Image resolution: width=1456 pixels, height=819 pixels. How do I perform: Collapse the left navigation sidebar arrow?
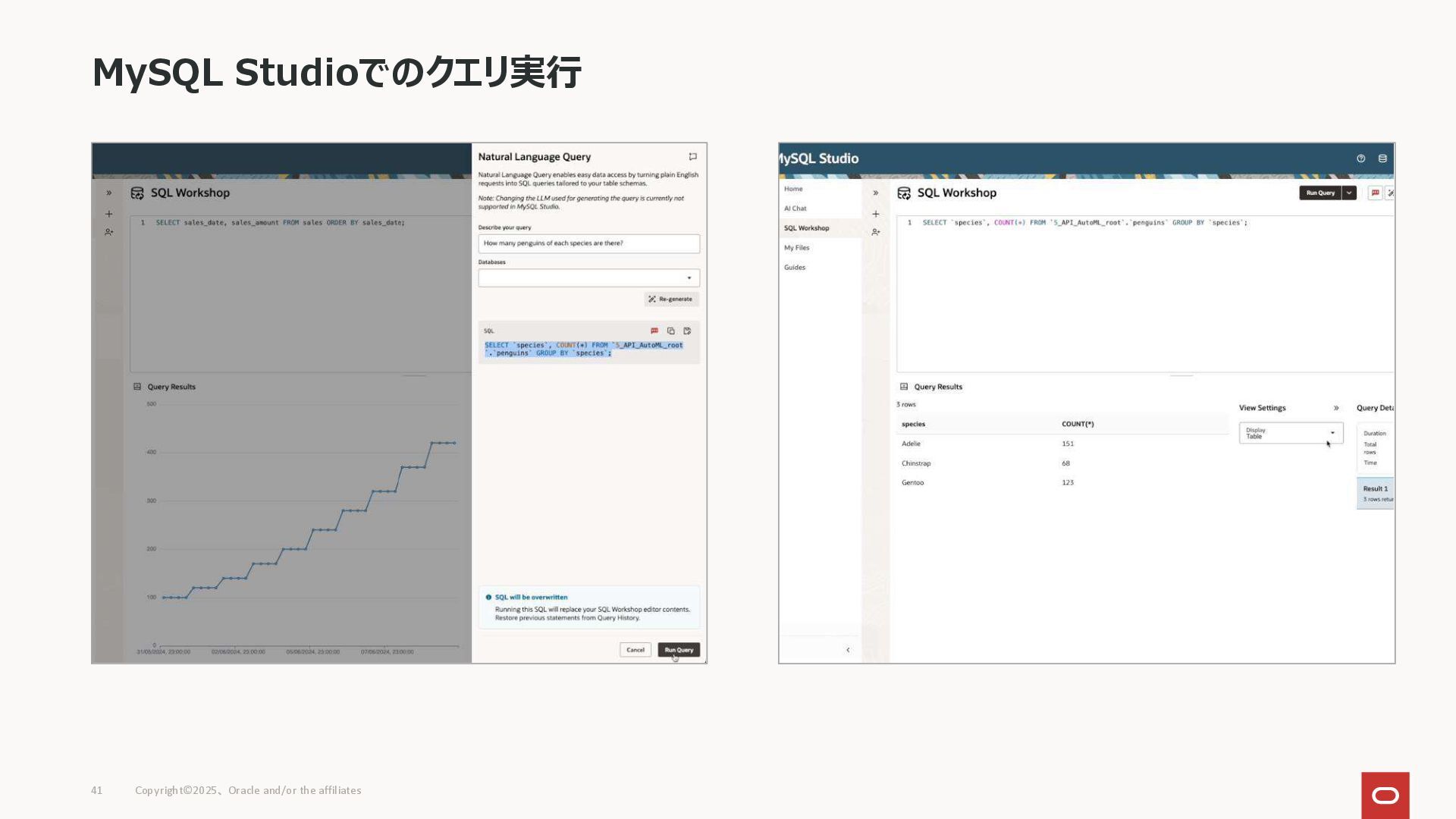click(x=848, y=650)
